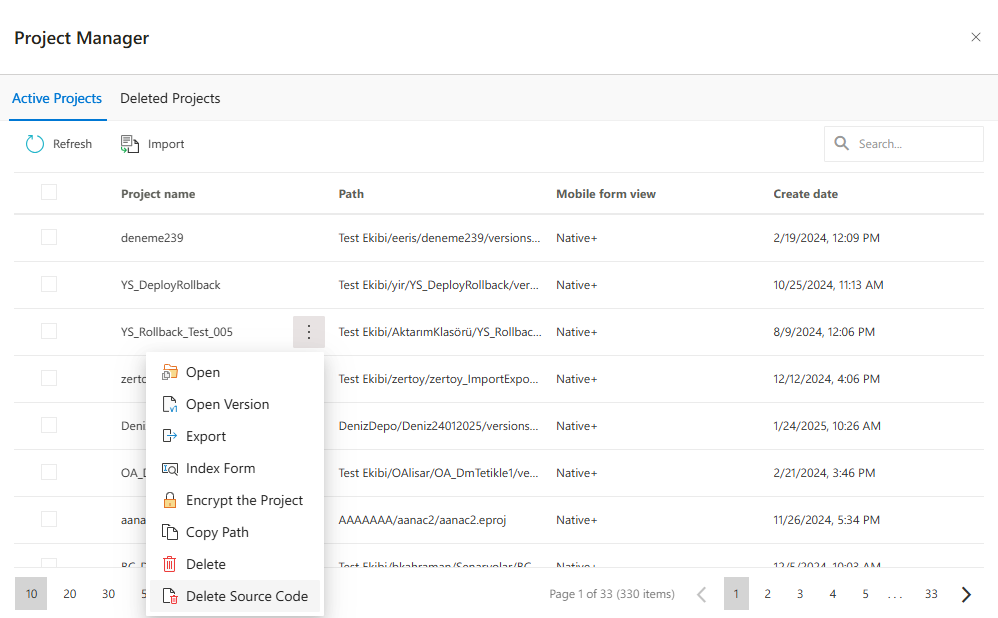This screenshot has height=618, width=998.
Task: Go to page 5
Action: (865, 594)
